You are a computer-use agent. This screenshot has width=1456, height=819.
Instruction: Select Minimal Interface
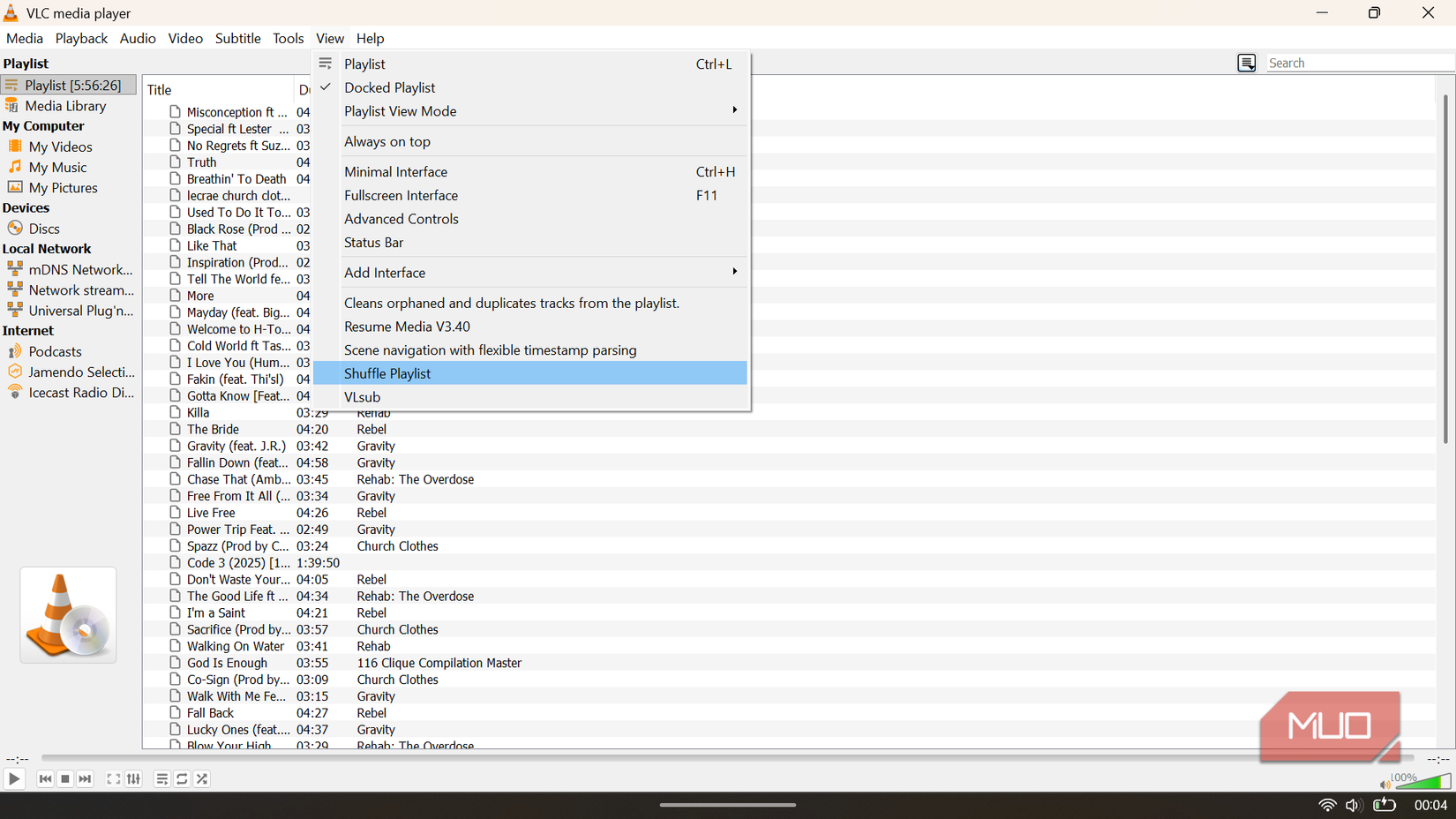pyautogui.click(x=395, y=171)
